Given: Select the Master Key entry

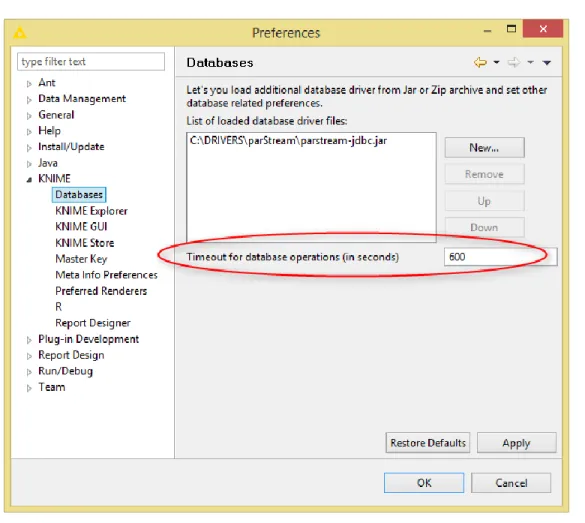Looking at the screenshot, I should [x=81, y=259].
